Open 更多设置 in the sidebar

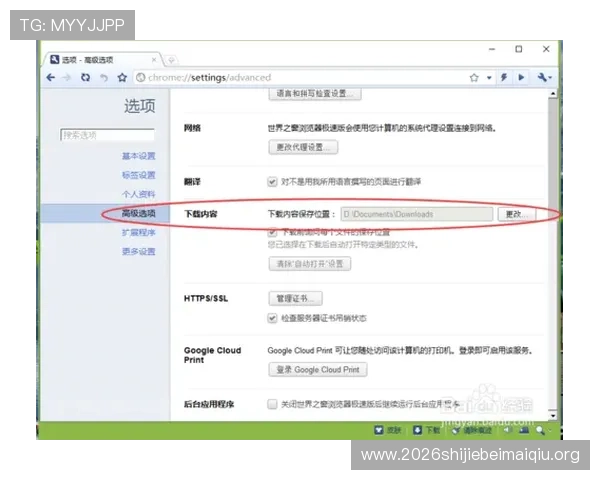[x=139, y=251]
